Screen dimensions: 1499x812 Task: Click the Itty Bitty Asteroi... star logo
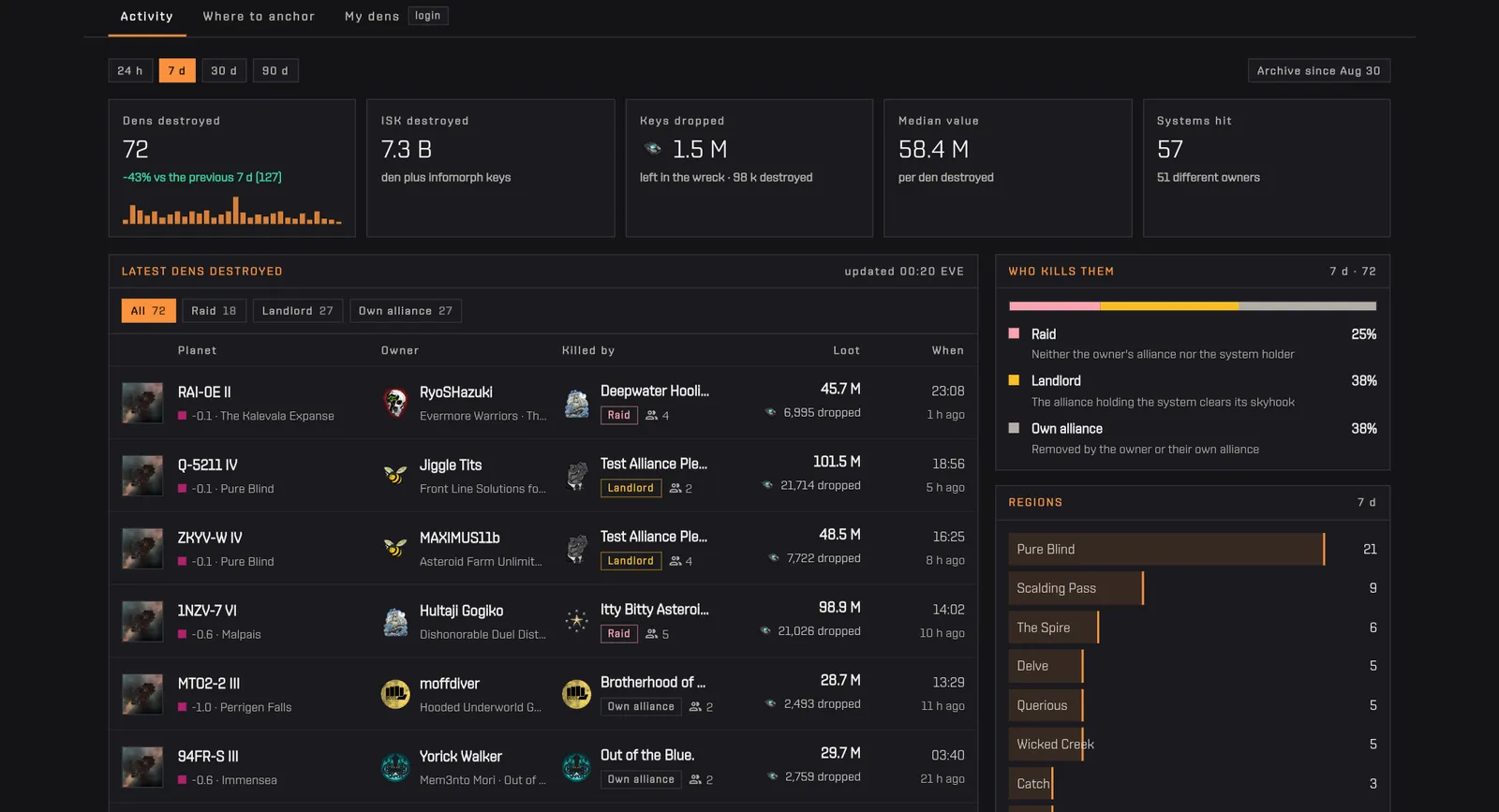(576, 622)
